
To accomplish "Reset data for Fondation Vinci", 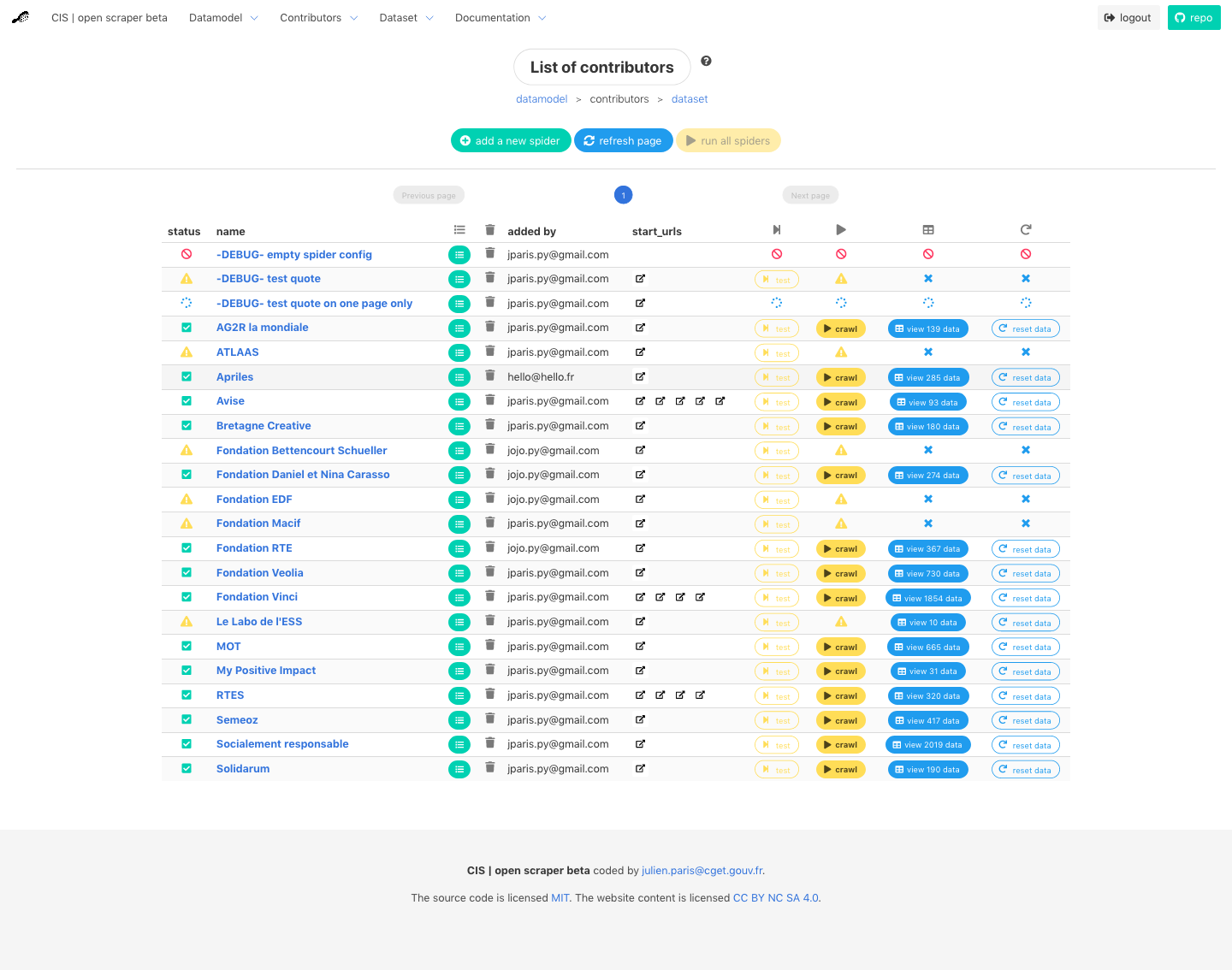I will [1026, 598].
